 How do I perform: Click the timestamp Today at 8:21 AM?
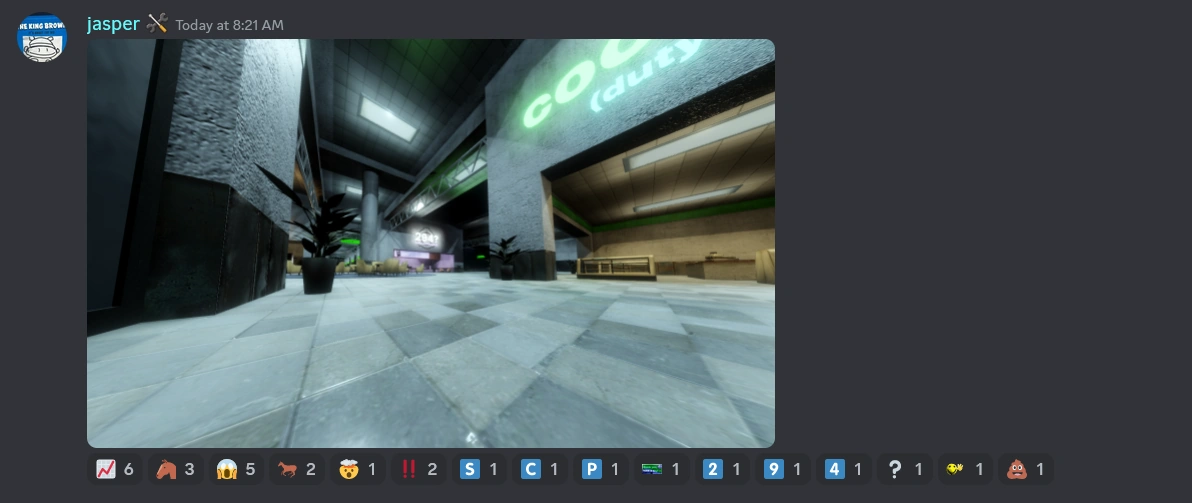[x=230, y=25]
